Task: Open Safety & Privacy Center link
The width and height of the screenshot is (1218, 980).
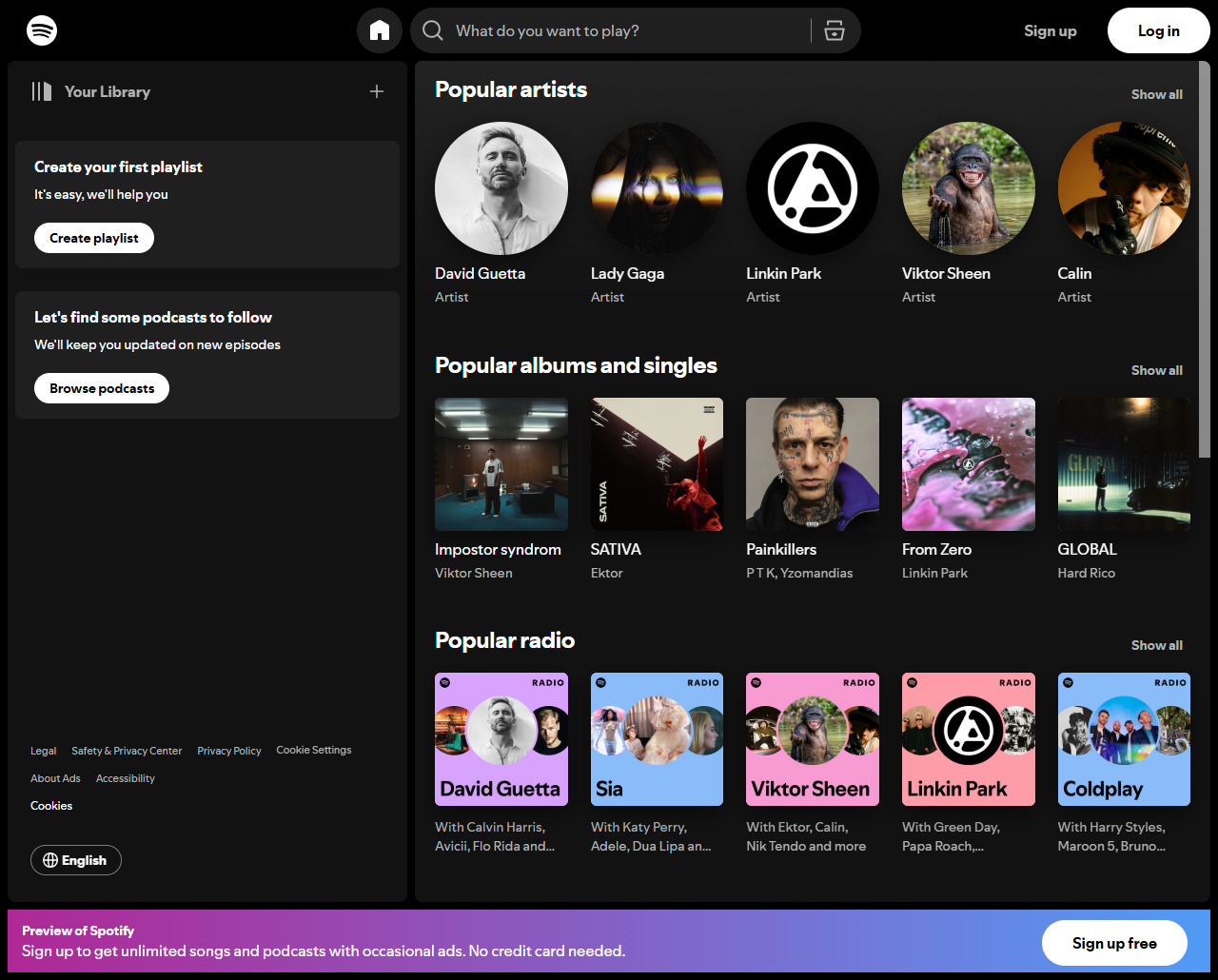Action: 127,751
